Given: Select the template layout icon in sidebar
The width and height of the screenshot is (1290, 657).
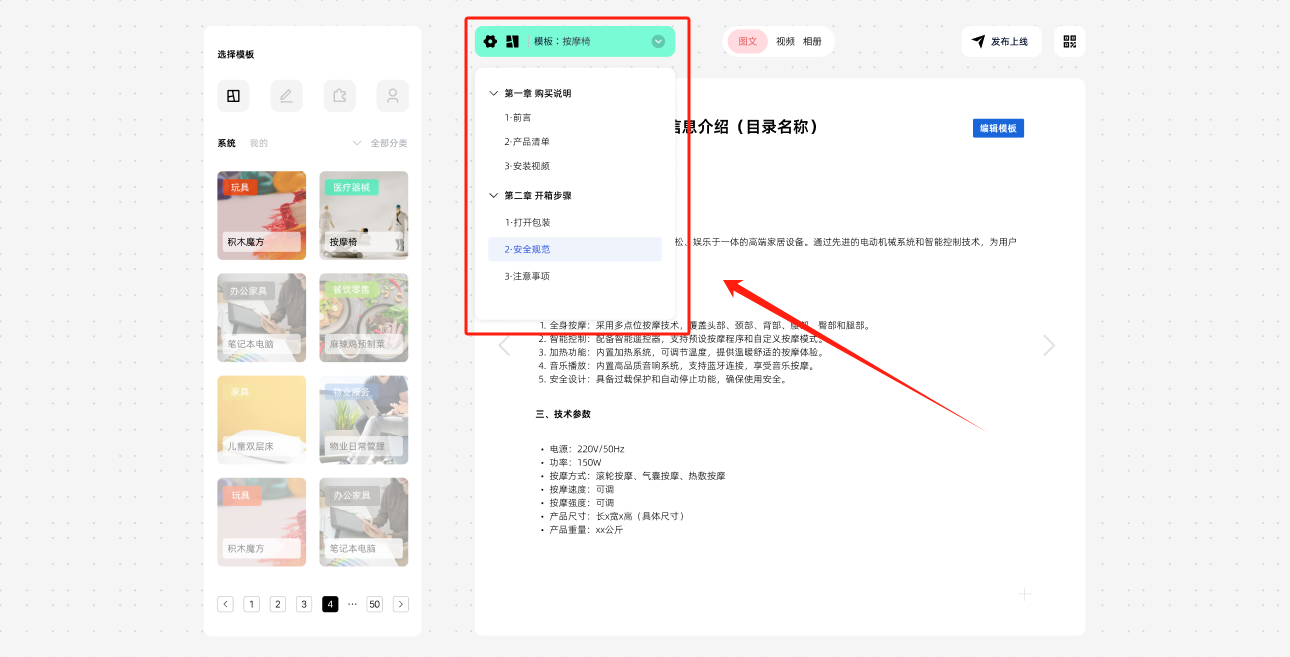Looking at the screenshot, I should (233, 96).
